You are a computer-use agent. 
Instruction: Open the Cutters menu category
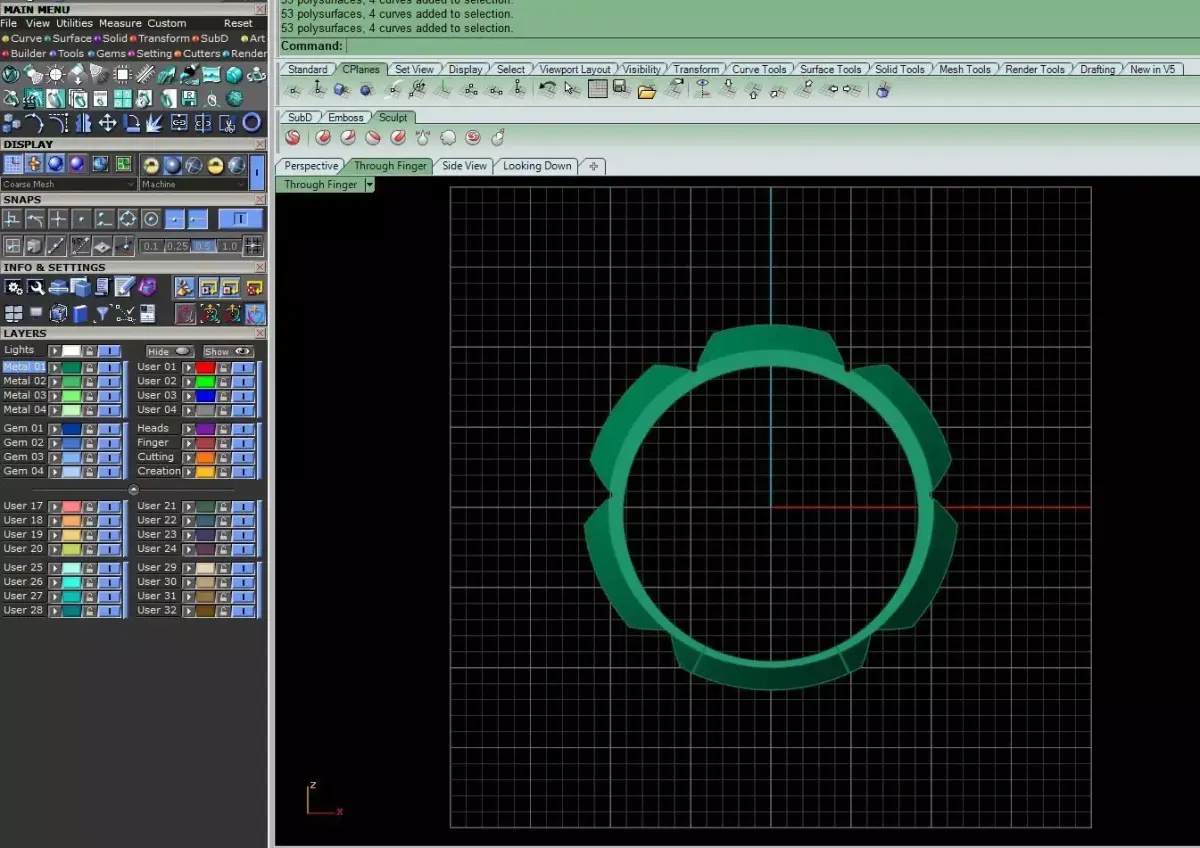[x=201, y=54]
